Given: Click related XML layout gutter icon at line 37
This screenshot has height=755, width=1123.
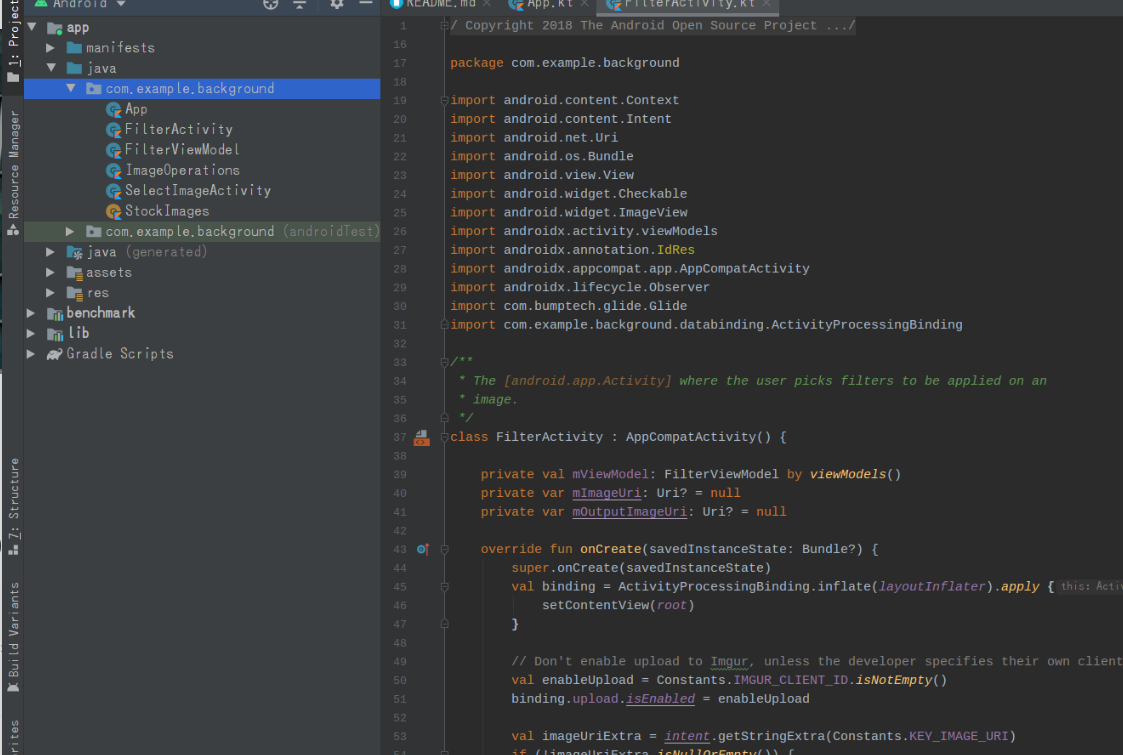Looking at the screenshot, I should click(x=422, y=438).
